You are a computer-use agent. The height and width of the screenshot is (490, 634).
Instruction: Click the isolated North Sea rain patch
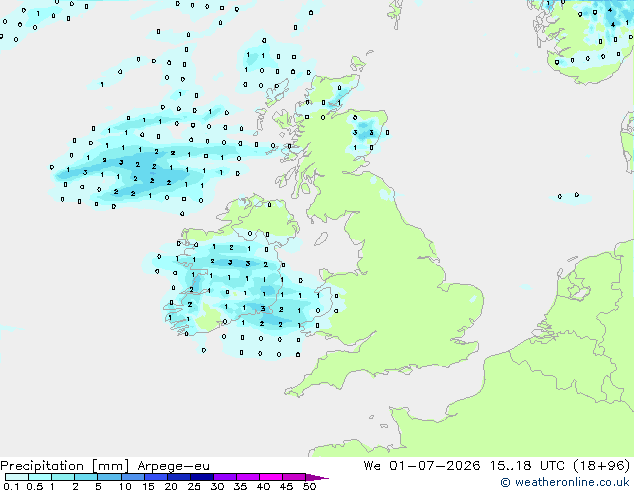tap(569, 198)
